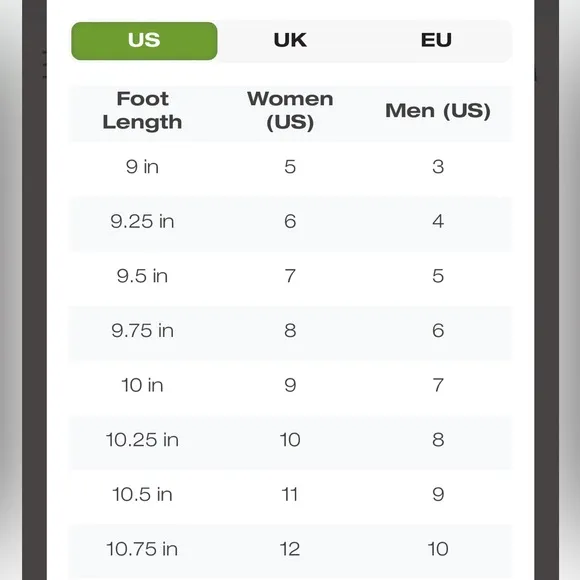This screenshot has width=580, height=580.
Task: Click the Foot Length column header
Action: click(x=142, y=111)
